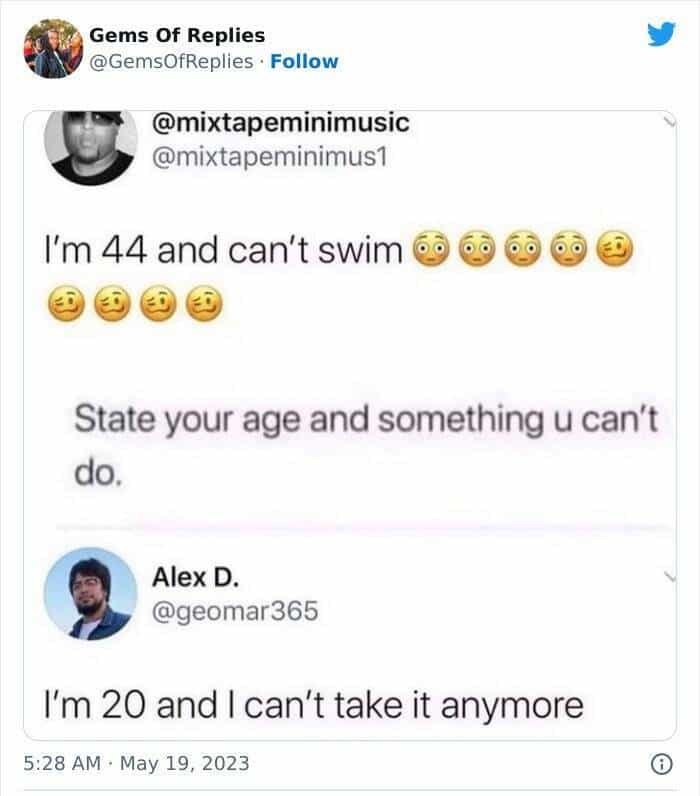
Task: Click the @mixtapeminimusic display name
Action: pyautogui.click(x=280, y=123)
